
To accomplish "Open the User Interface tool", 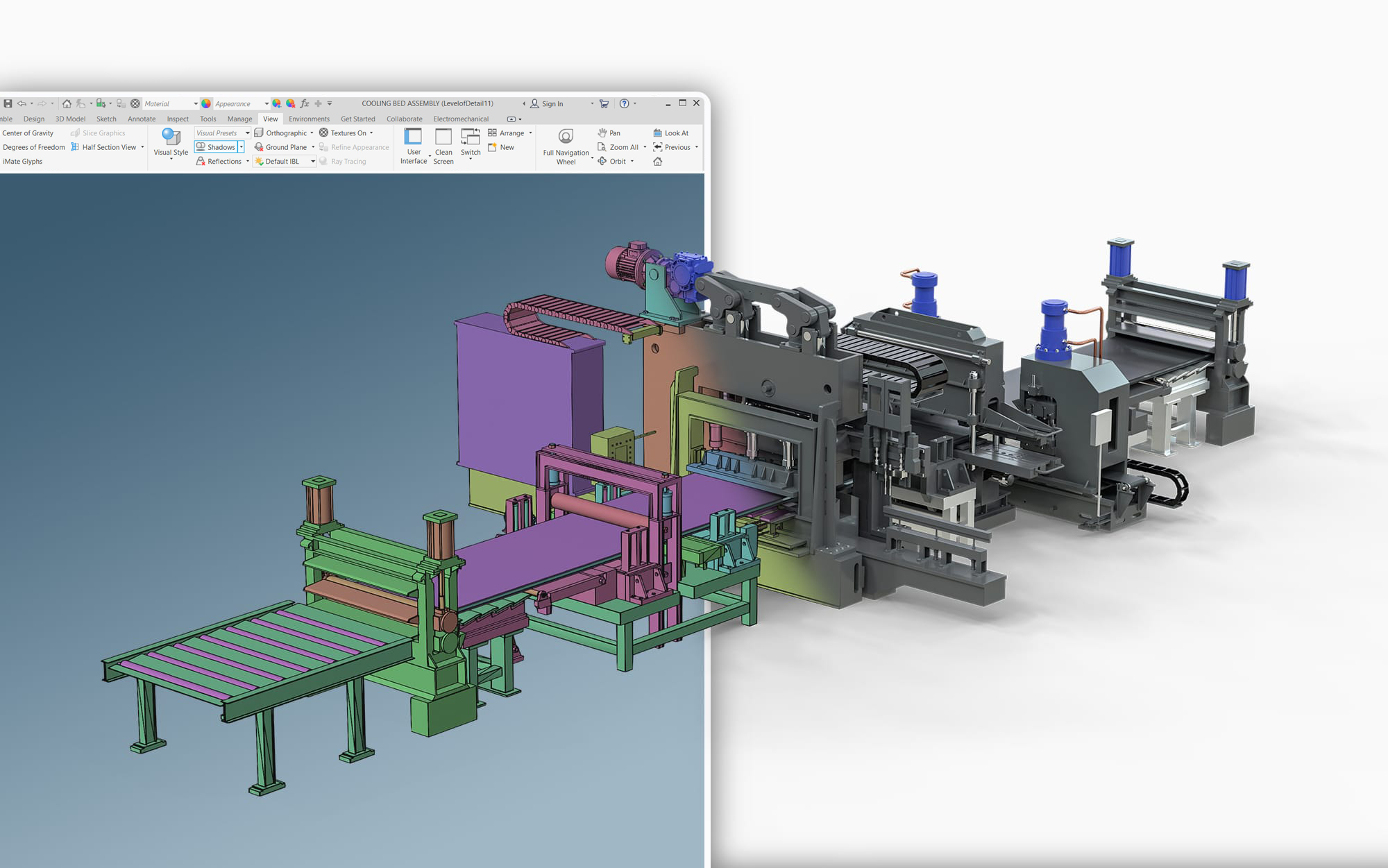I will coord(414,146).
